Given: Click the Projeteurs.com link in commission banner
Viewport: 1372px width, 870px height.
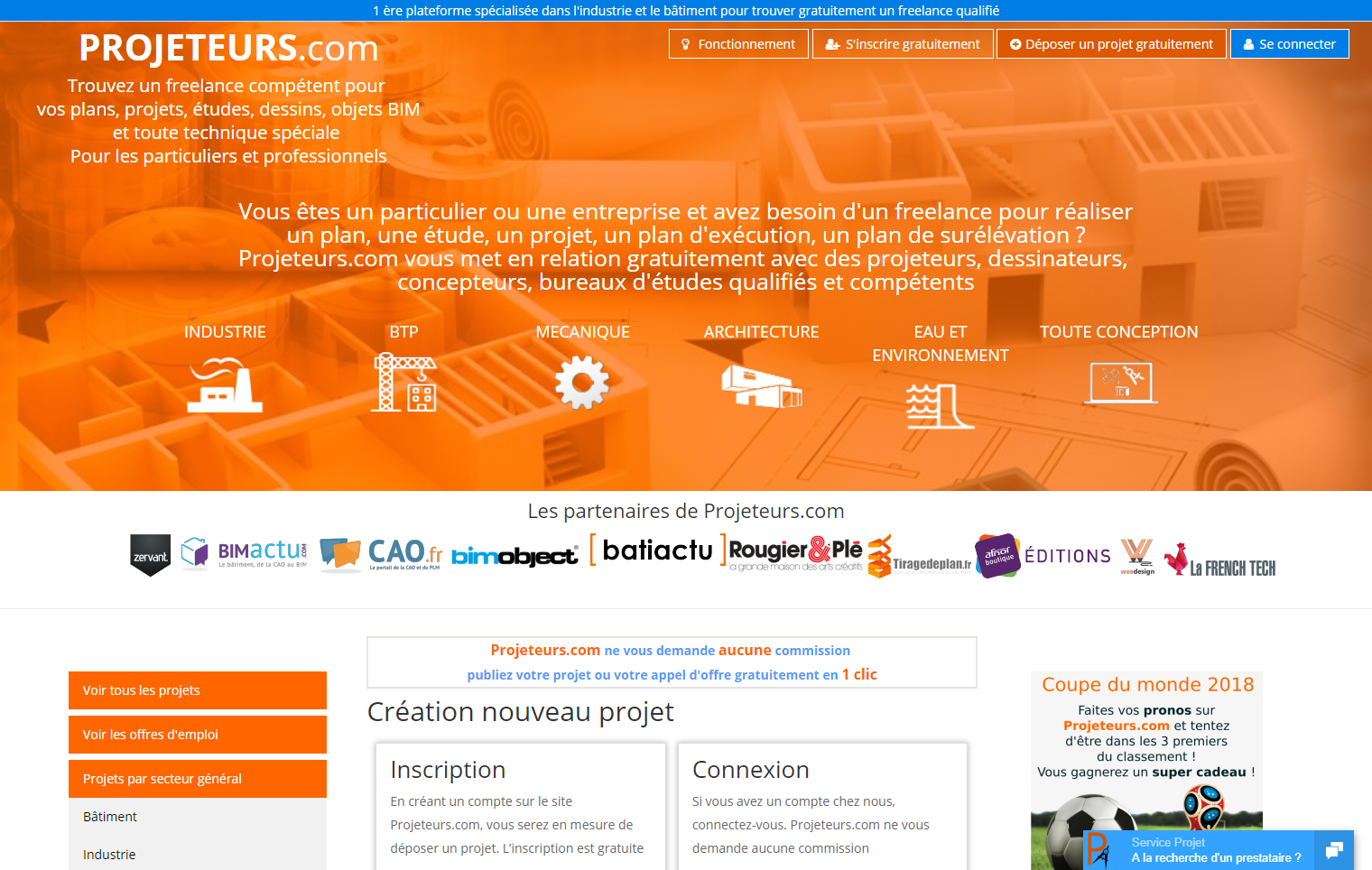Looking at the screenshot, I should 545,650.
